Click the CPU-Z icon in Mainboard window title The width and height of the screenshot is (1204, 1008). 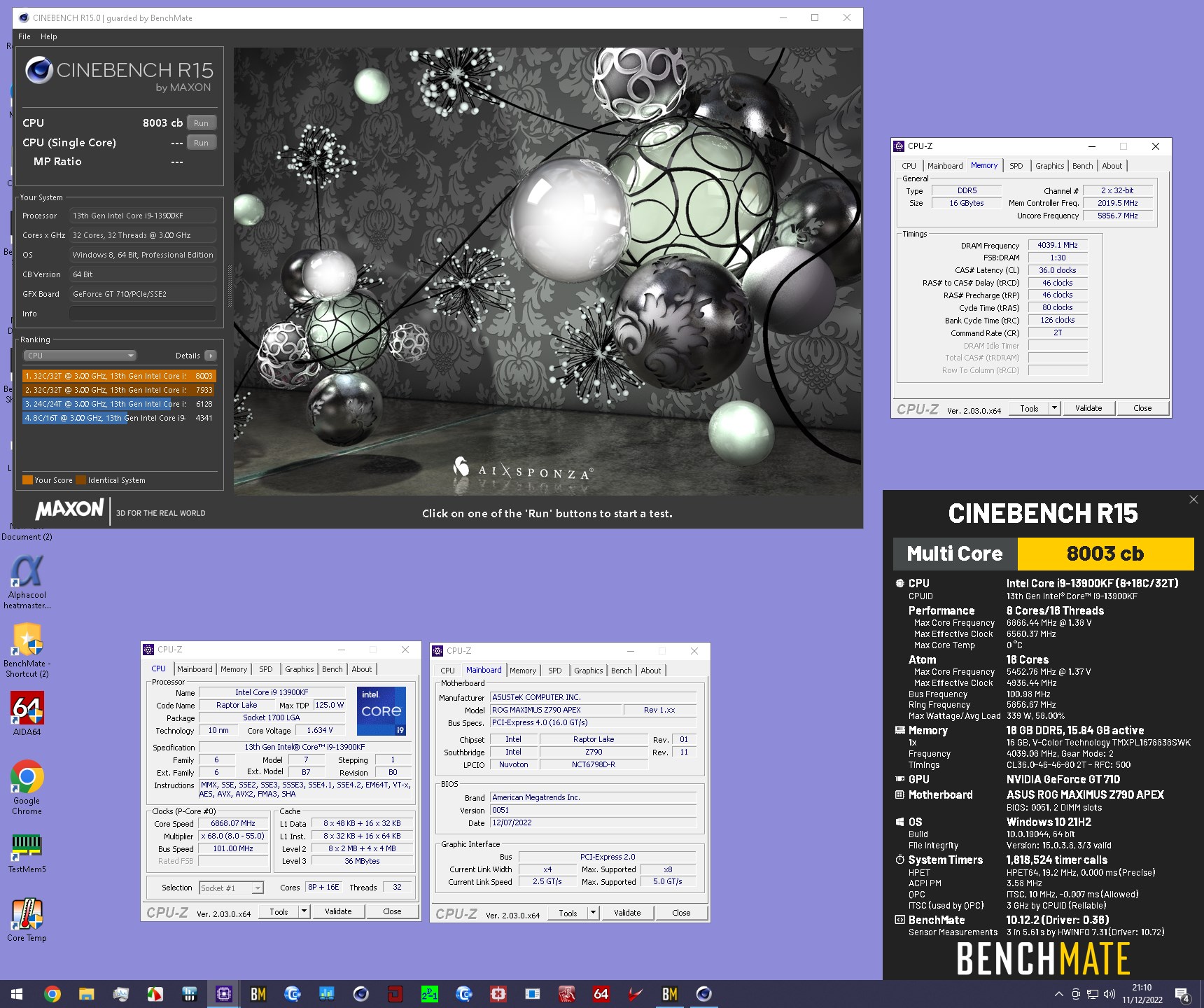[437, 651]
